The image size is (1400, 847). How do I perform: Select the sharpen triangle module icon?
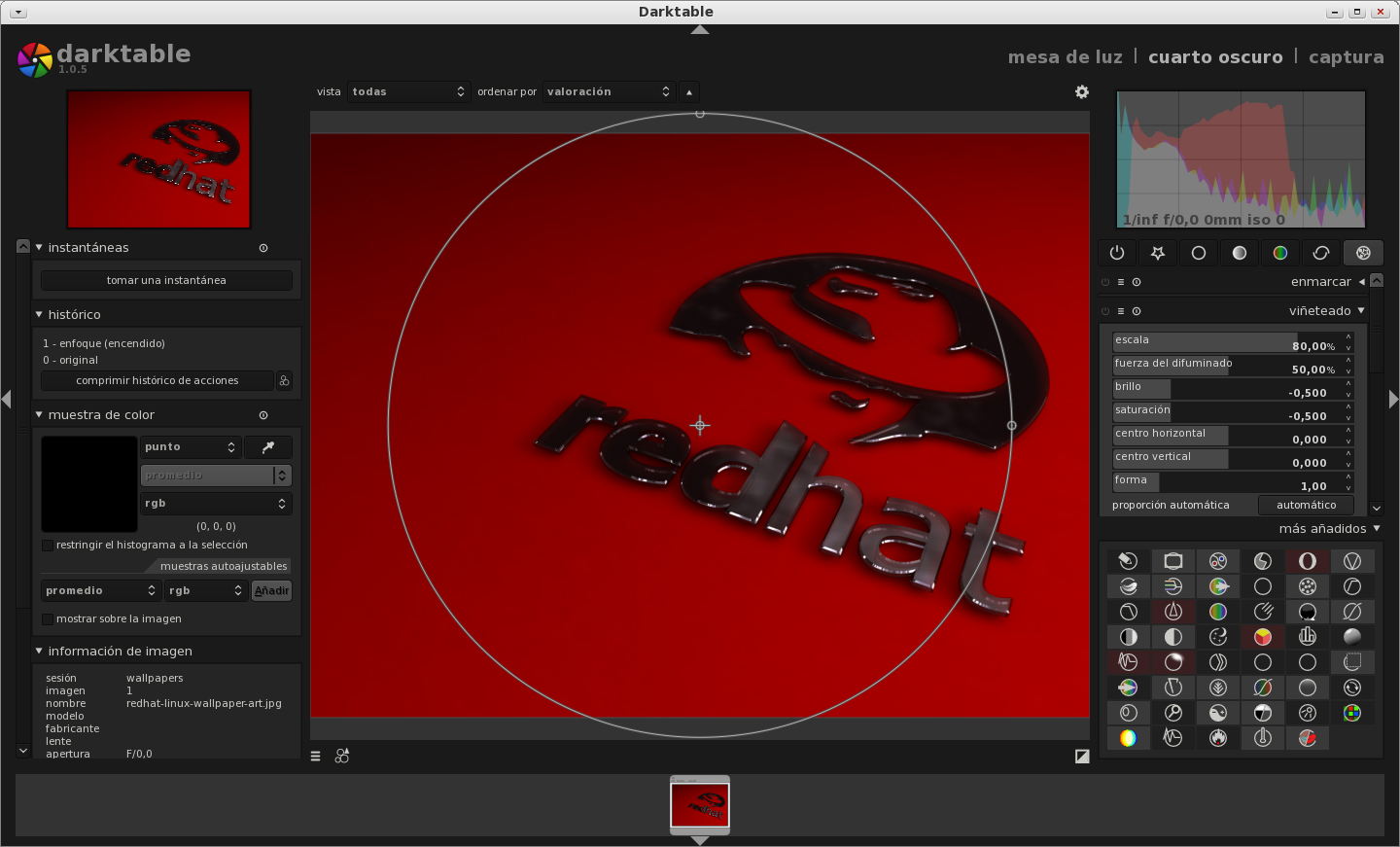pyautogui.click(x=1173, y=612)
